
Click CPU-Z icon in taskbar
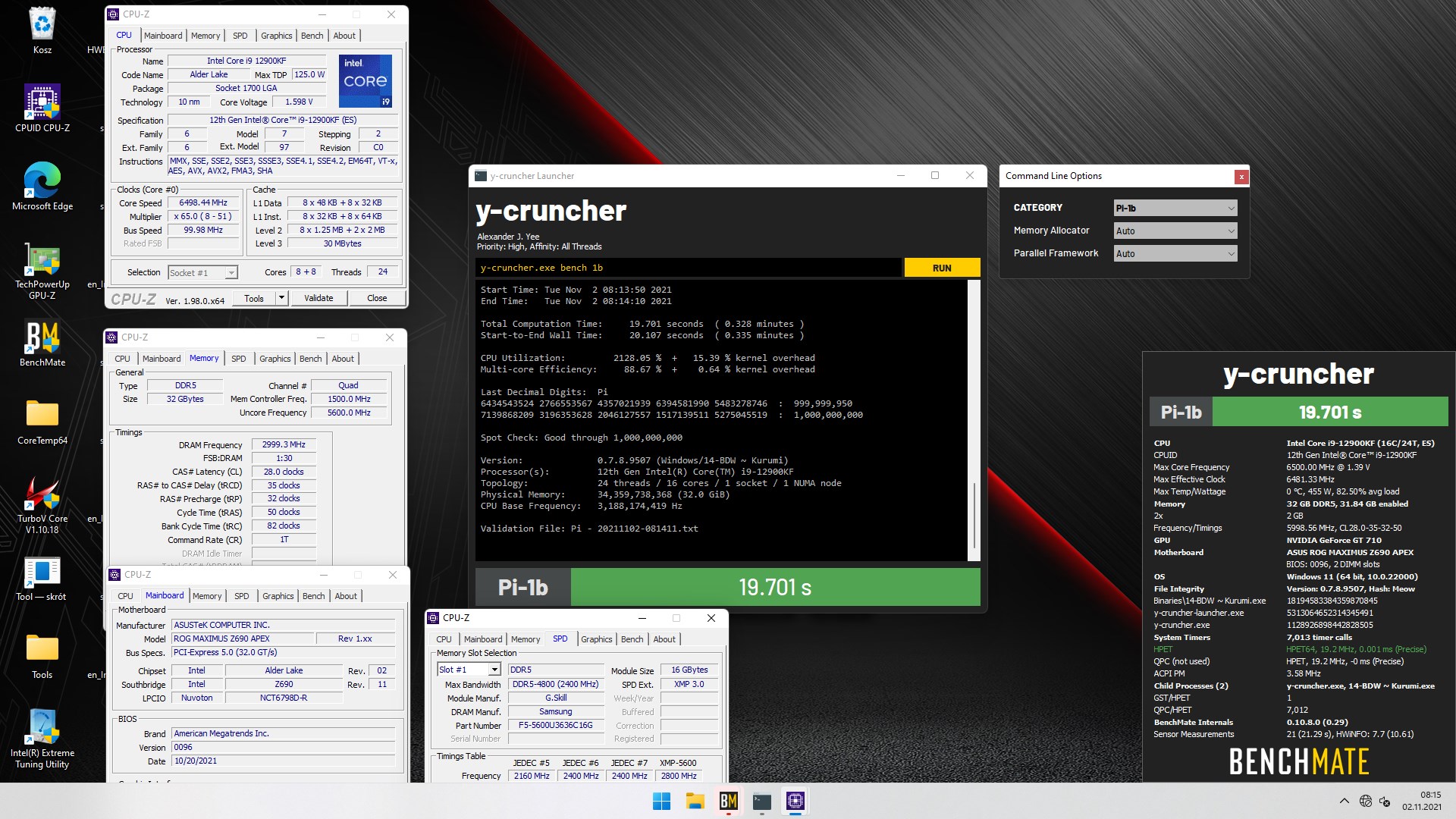point(795,801)
